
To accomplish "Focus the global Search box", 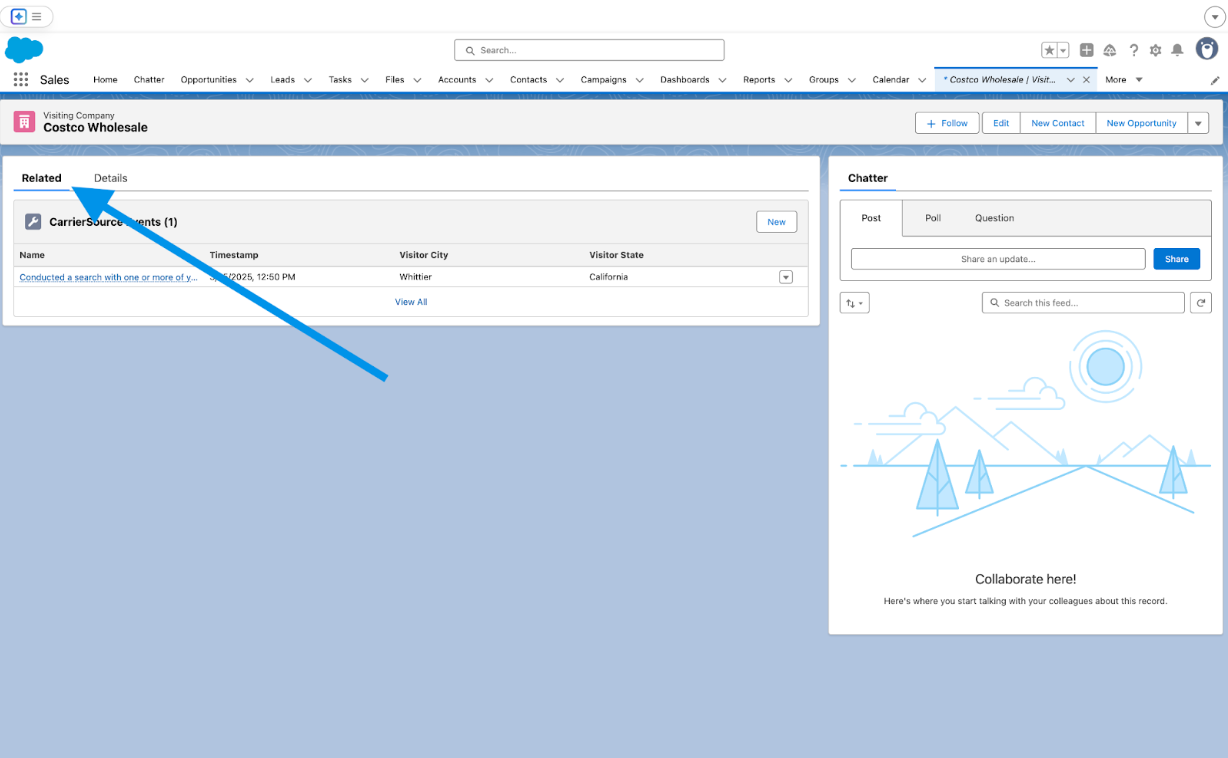I will click(589, 50).
